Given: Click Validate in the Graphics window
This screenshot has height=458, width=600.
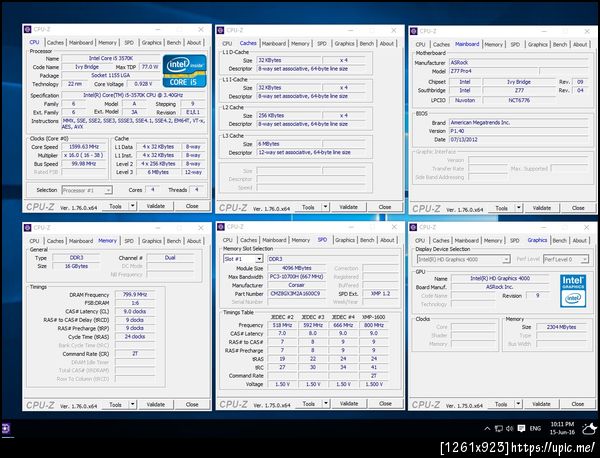Looking at the screenshot, I should (x=541, y=404).
